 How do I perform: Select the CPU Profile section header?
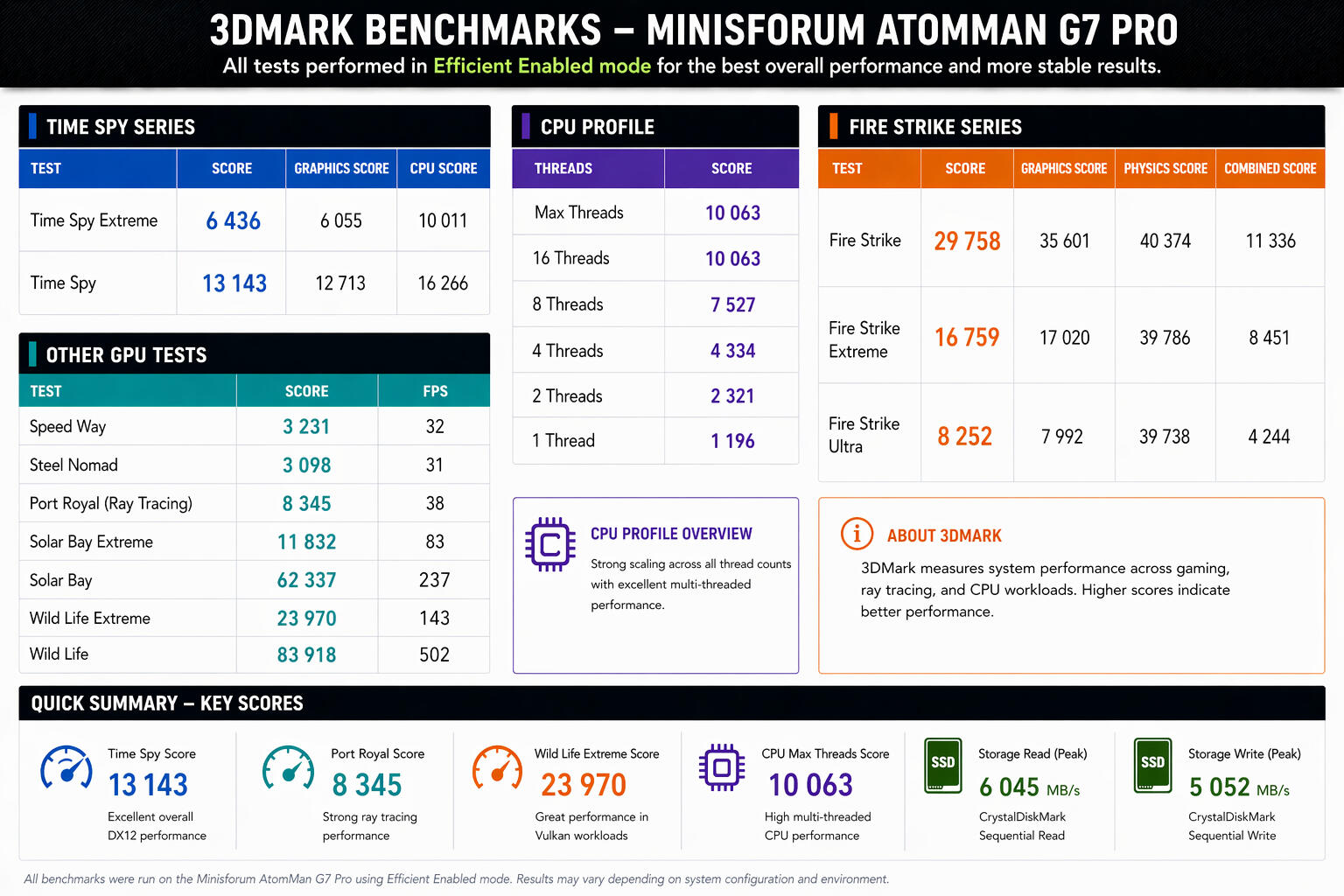[x=655, y=127]
